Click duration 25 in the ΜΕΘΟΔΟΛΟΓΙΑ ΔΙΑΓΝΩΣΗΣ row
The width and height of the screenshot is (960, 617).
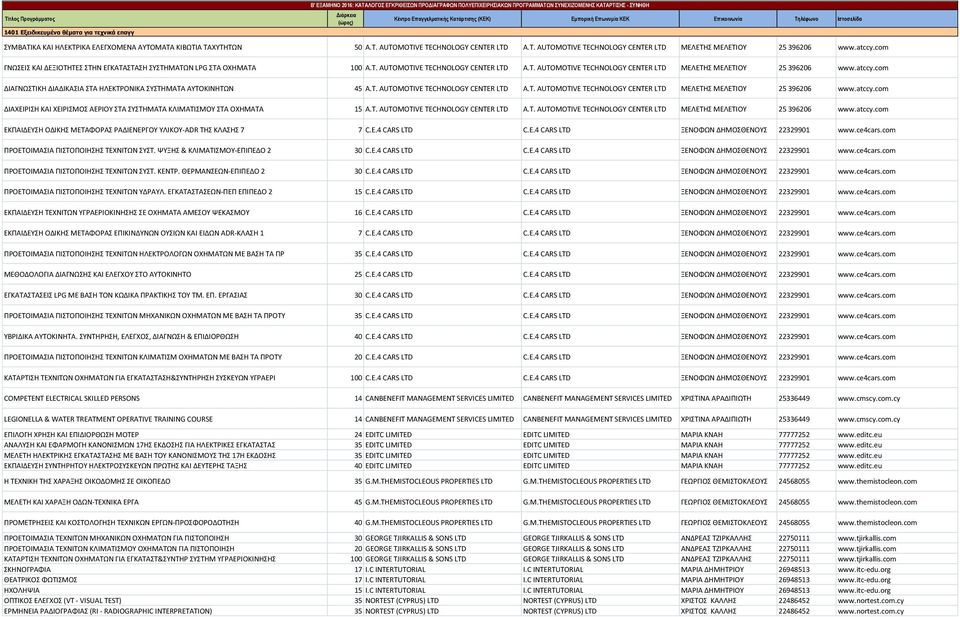click(358, 274)
